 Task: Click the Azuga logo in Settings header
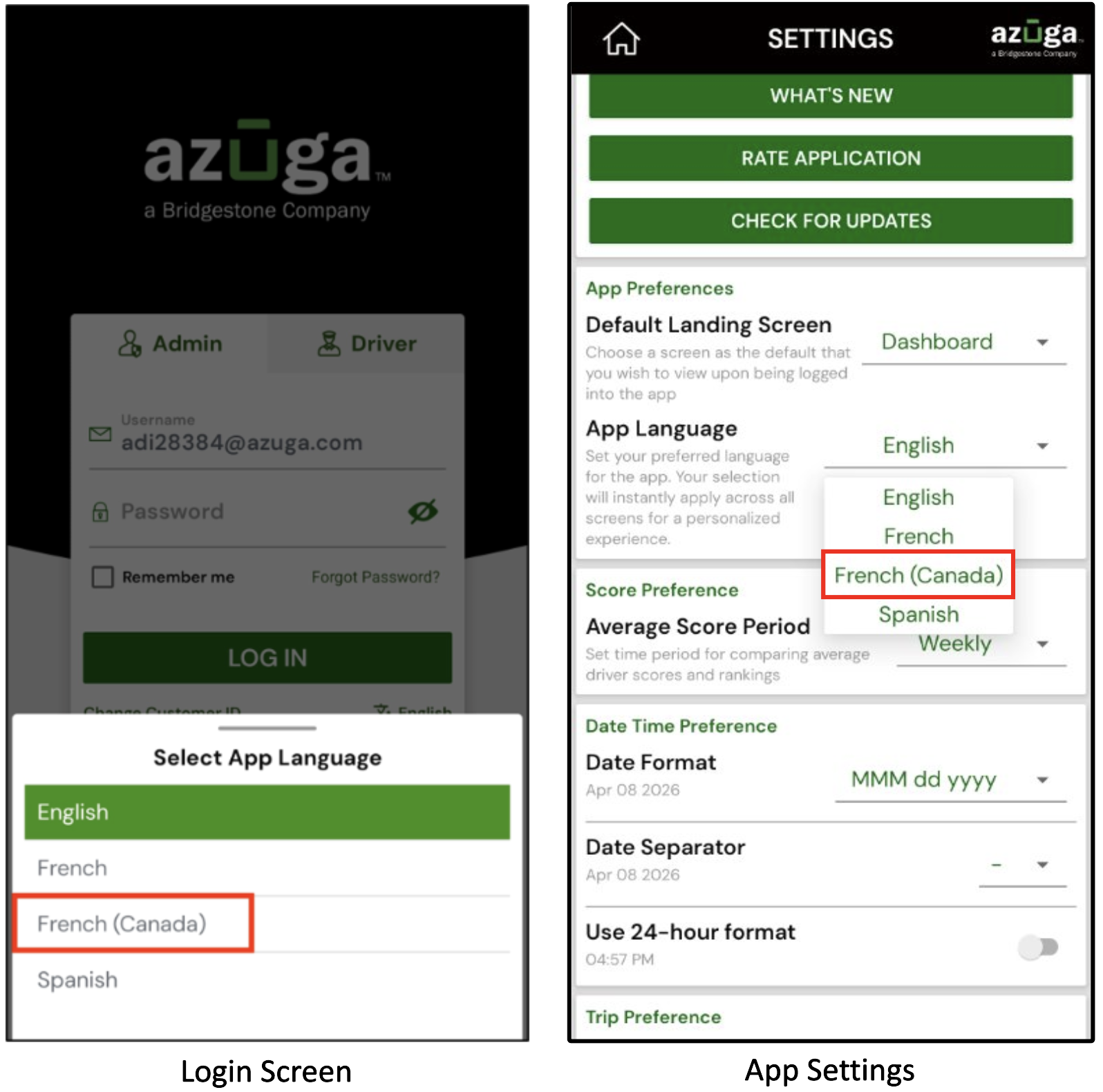click(x=1035, y=38)
